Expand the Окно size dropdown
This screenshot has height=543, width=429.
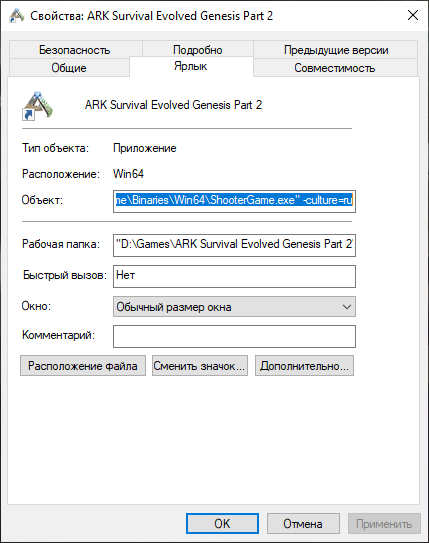[x=234, y=306]
